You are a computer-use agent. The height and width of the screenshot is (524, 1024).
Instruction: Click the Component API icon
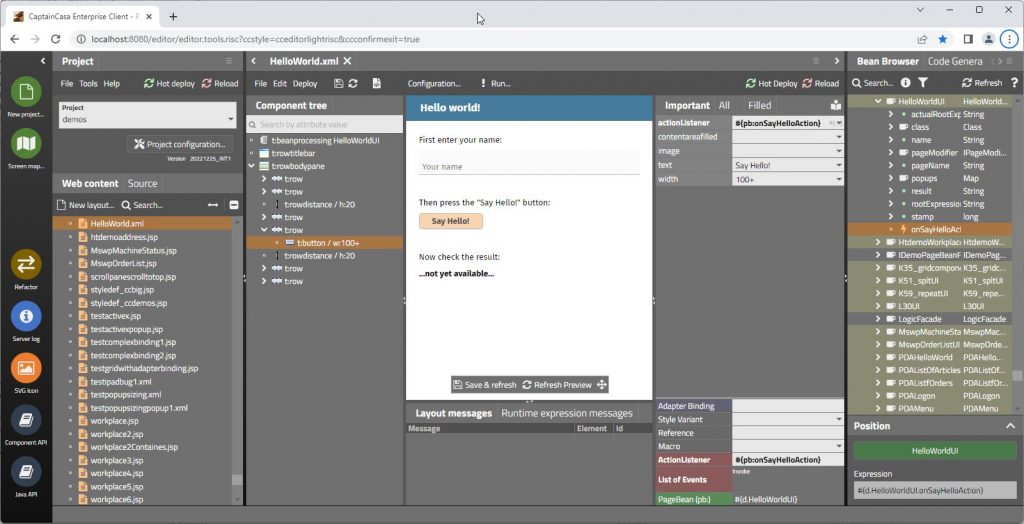26,419
